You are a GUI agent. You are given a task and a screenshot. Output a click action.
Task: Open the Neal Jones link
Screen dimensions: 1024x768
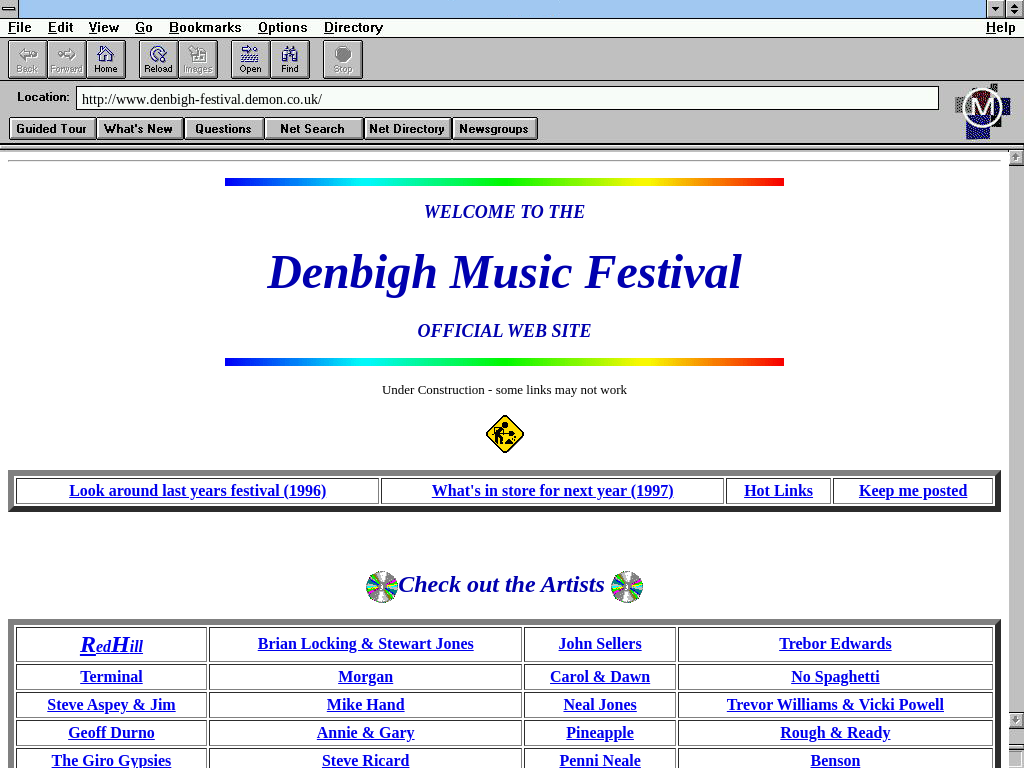point(600,705)
